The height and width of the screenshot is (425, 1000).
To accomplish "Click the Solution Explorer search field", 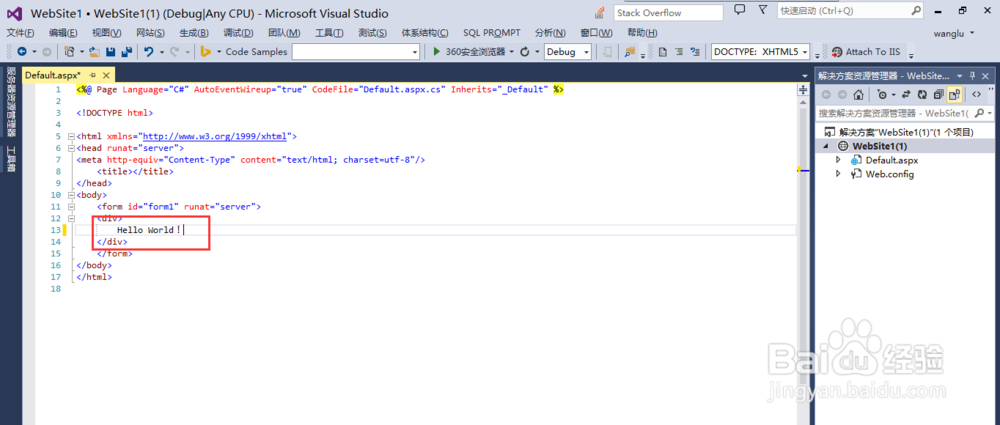I will click(904, 113).
